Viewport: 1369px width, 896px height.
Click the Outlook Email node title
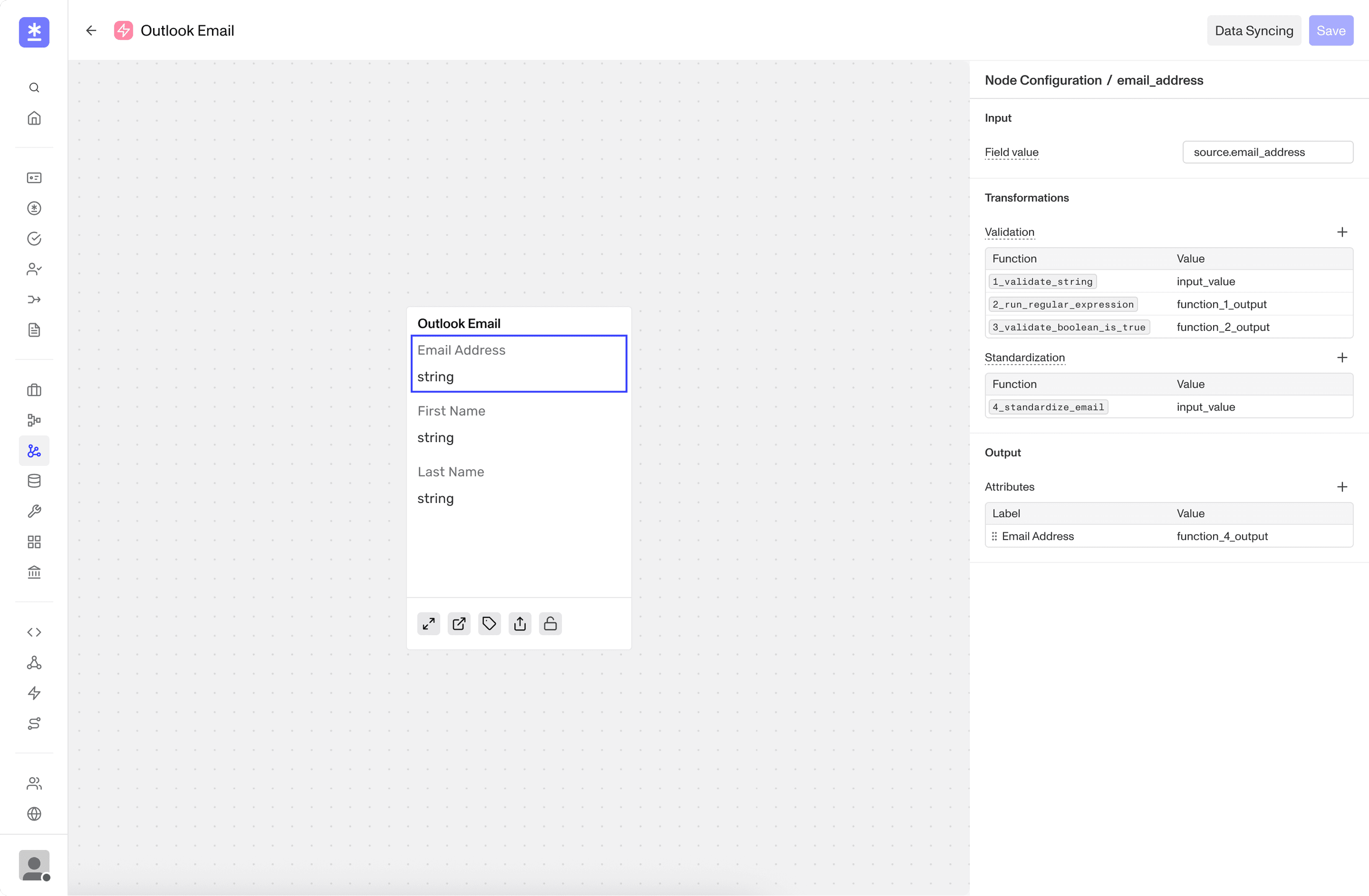point(458,323)
